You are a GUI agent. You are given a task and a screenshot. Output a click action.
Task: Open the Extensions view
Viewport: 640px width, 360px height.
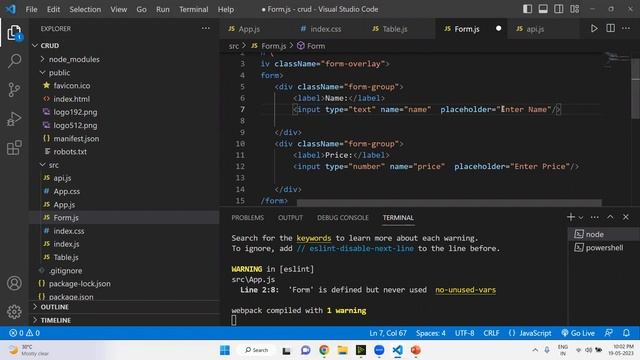[14, 148]
